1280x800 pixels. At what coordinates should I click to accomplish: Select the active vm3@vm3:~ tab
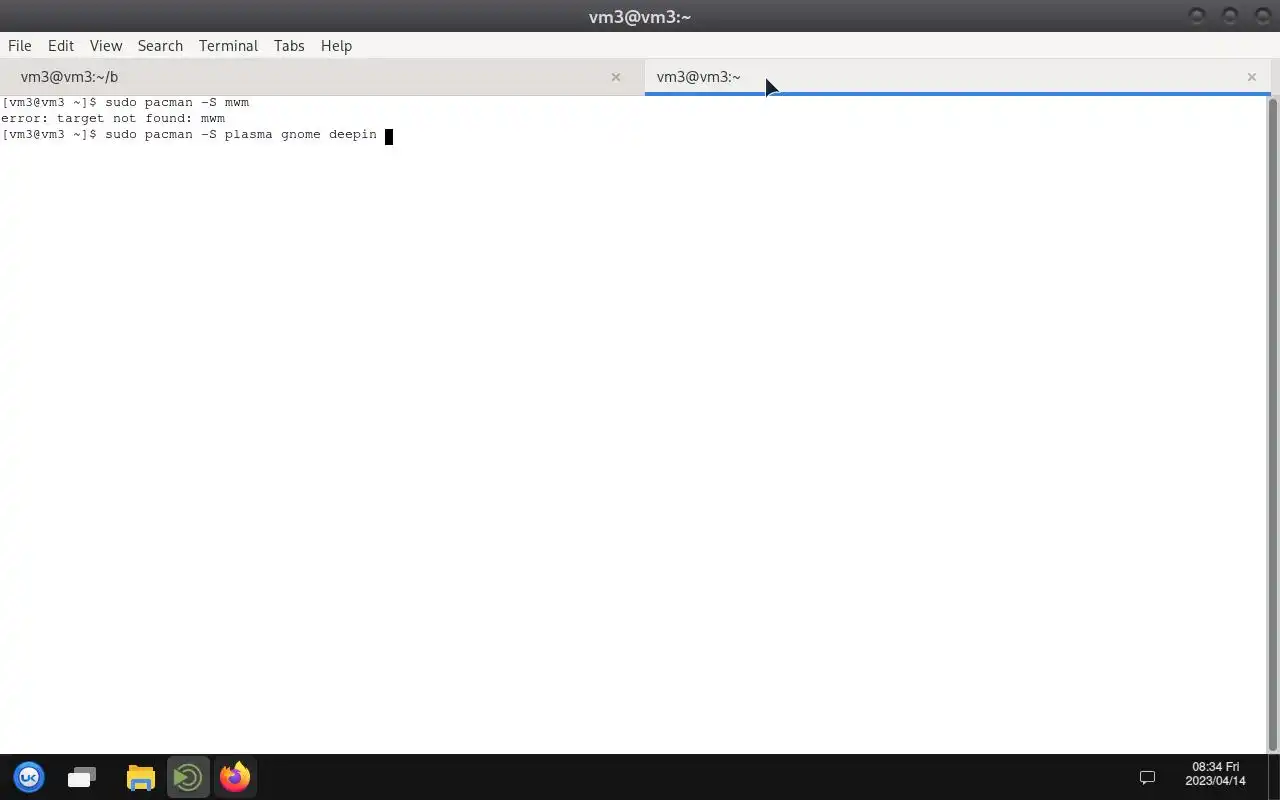point(957,77)
